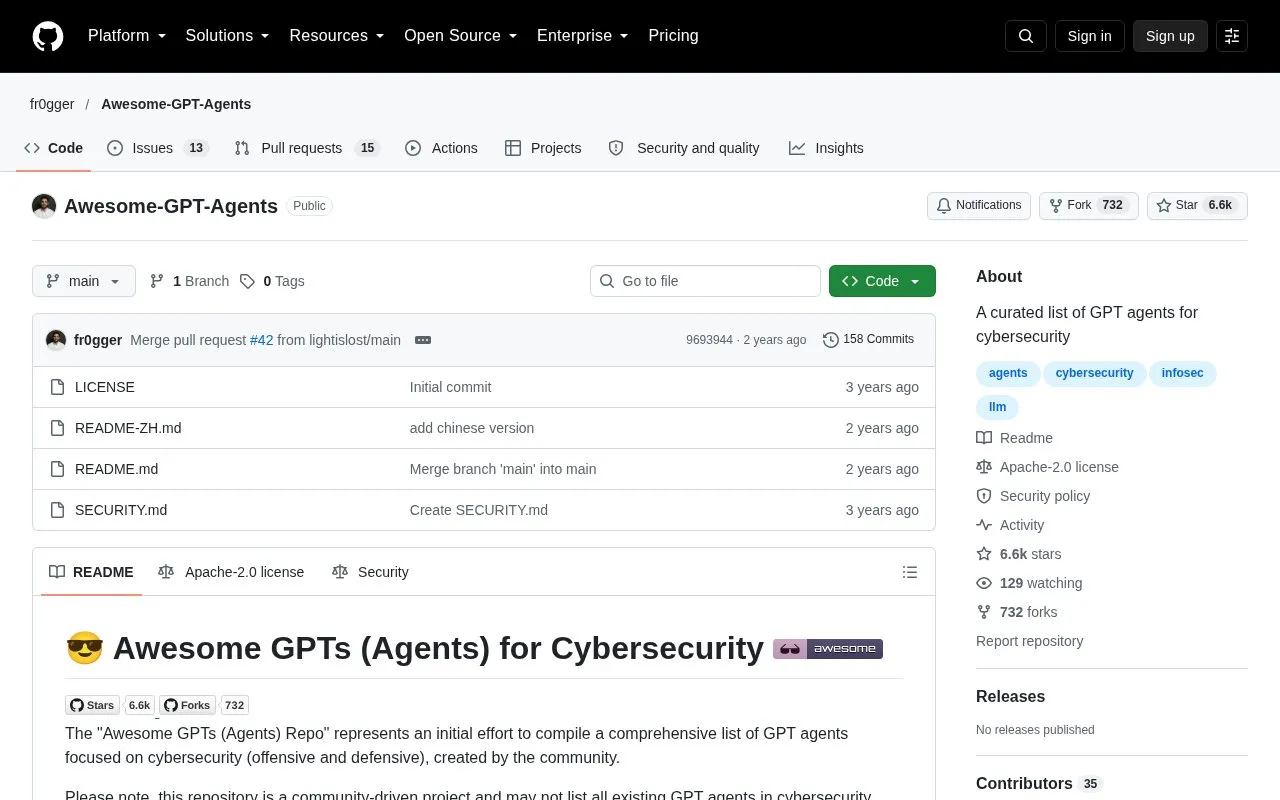Viewport: 1280px width, 800px height.
Task: Open the SECURITY.md file
Action: (121, 510)
